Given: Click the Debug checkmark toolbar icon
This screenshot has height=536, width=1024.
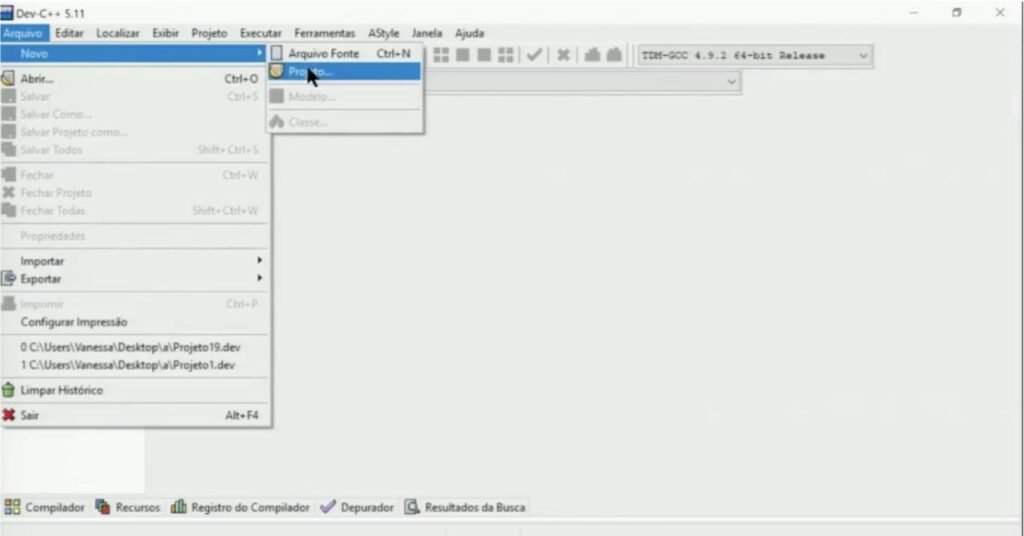Looking at the screenshot, I should (535, 55).
